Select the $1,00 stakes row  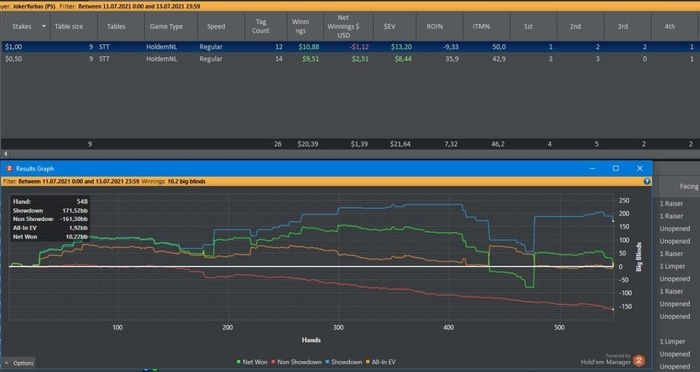coord(350,47)
